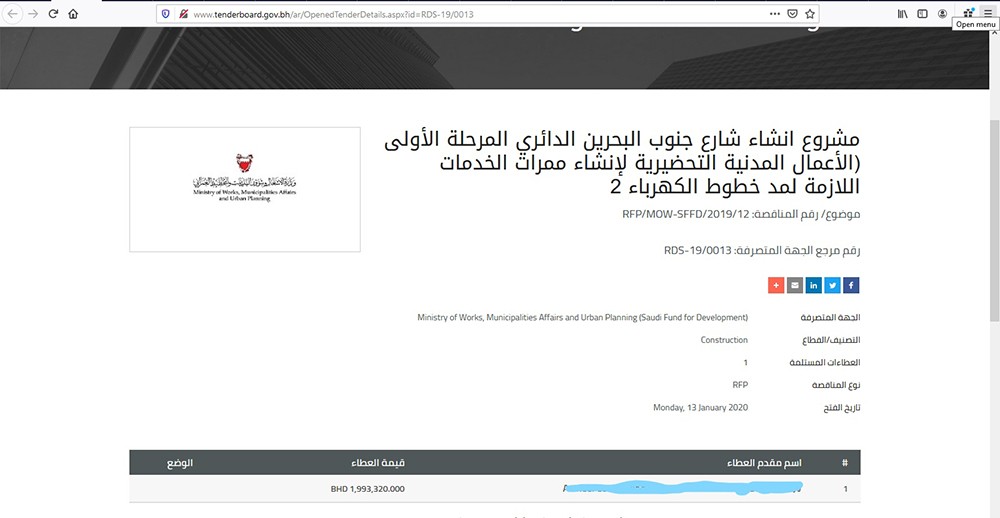This screenshot has width=1000, height=518.
Task: Click the Construction sector value
Action: point(724,340)
